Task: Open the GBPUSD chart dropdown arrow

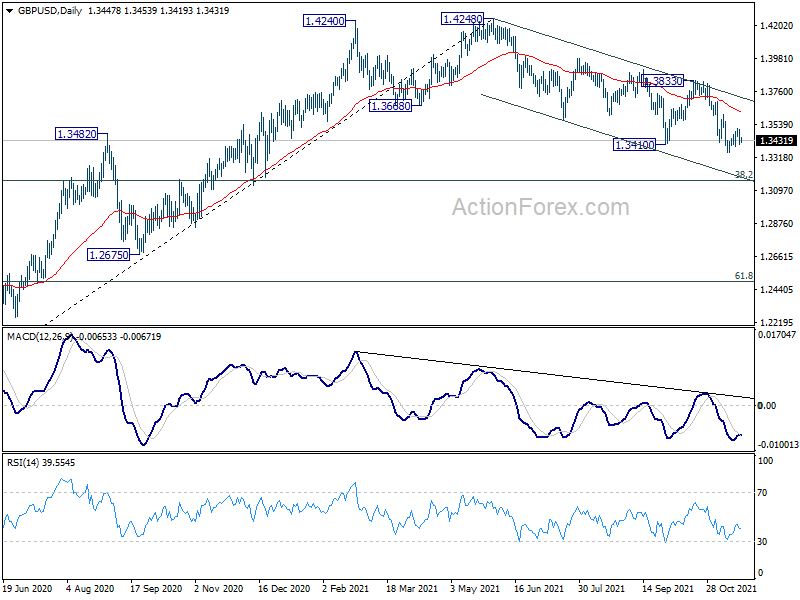Action: tap(9, 11)
